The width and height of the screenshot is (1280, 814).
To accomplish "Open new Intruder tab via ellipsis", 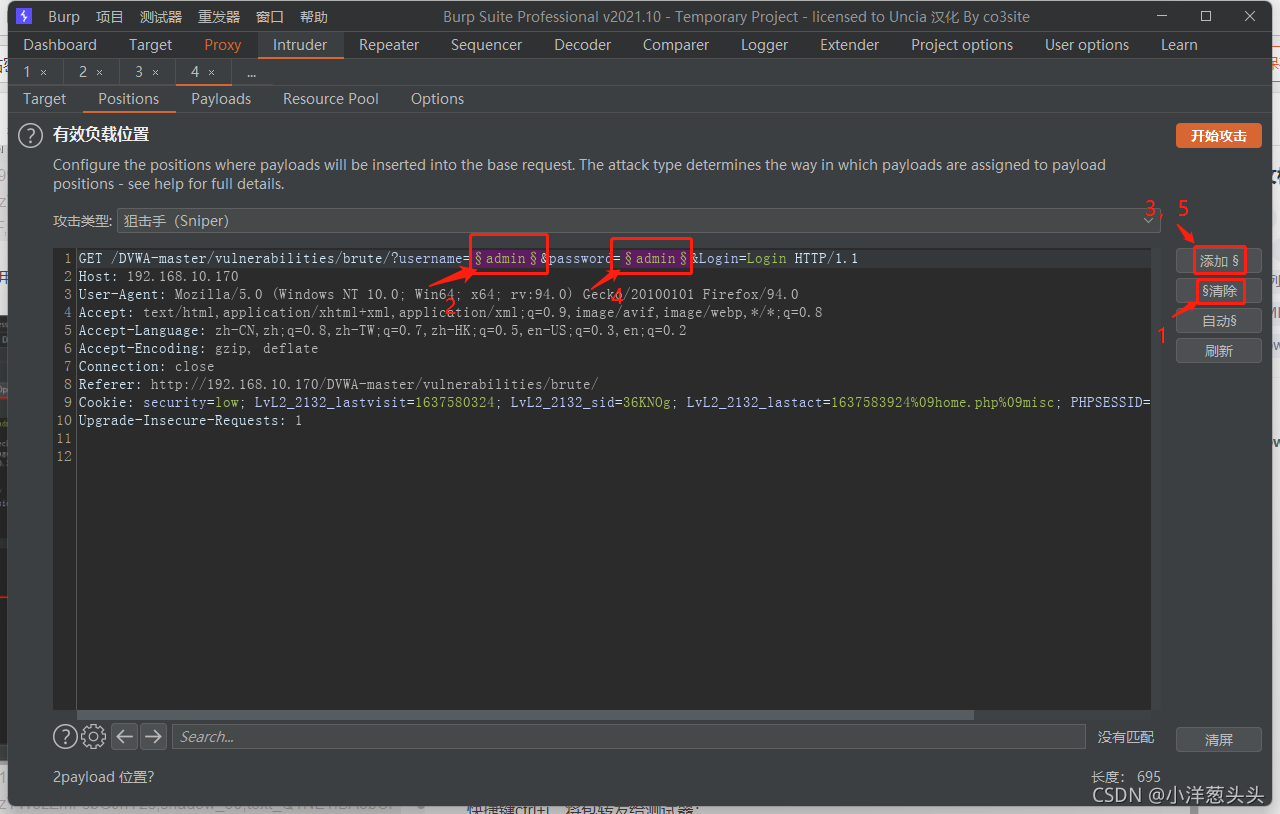I will click(251, 72).
